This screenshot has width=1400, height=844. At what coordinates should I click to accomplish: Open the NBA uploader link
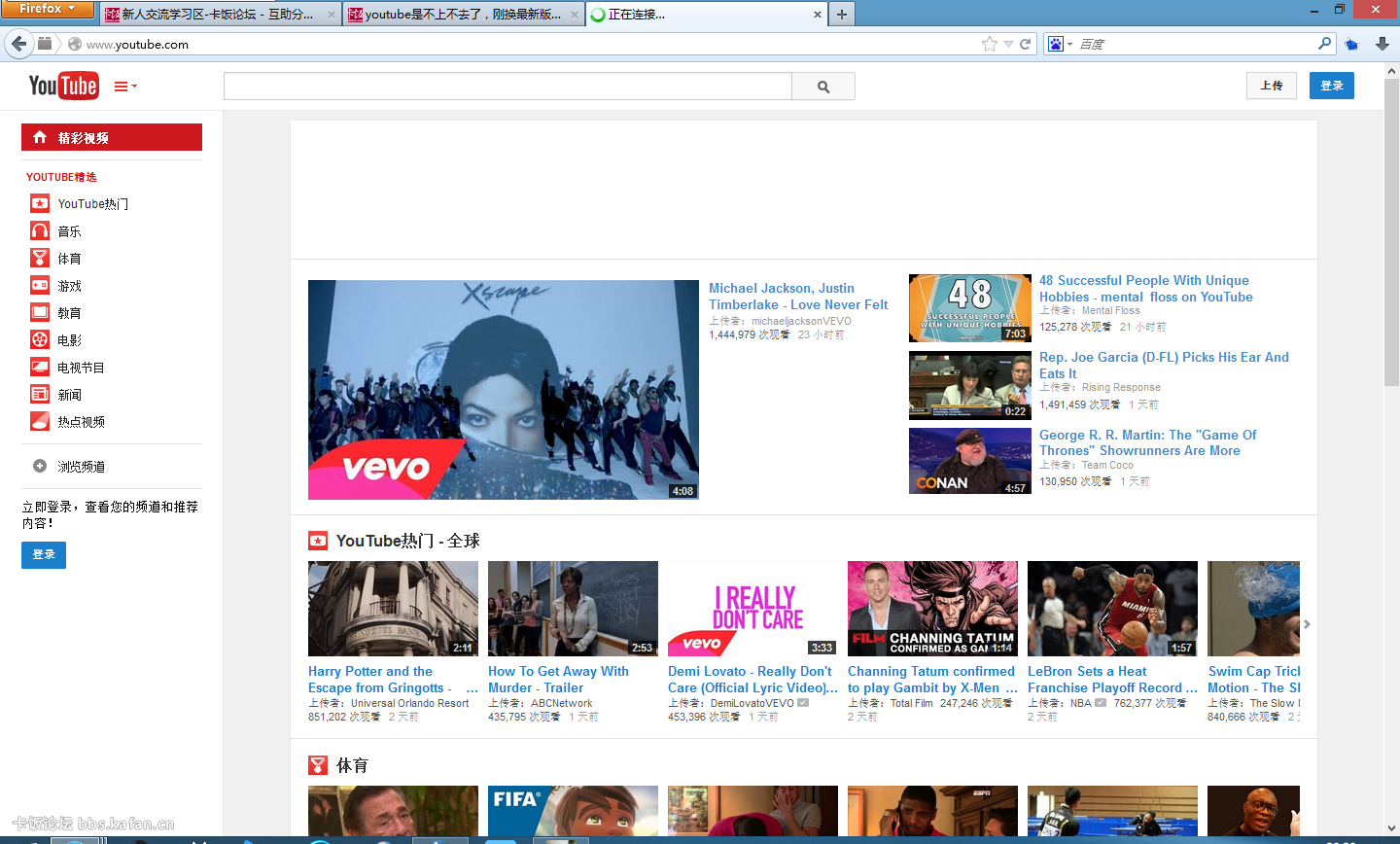pyautogui.click(x=1081, y=703)
